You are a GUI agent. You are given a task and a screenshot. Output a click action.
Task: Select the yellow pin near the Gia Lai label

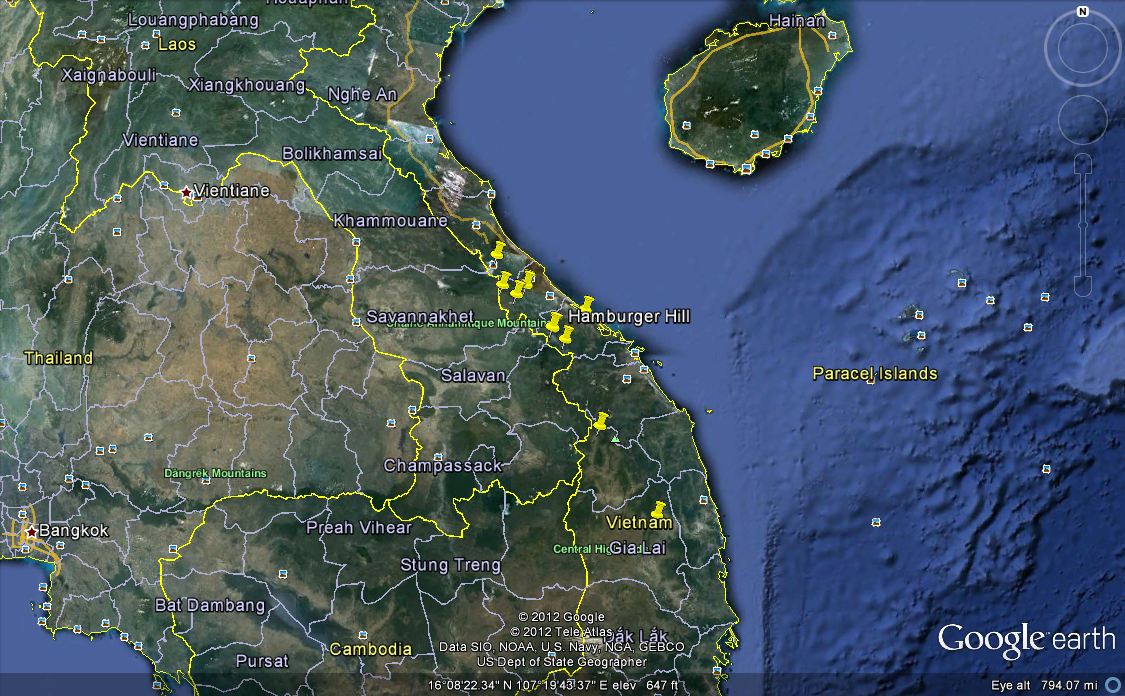tap(656, 507)
